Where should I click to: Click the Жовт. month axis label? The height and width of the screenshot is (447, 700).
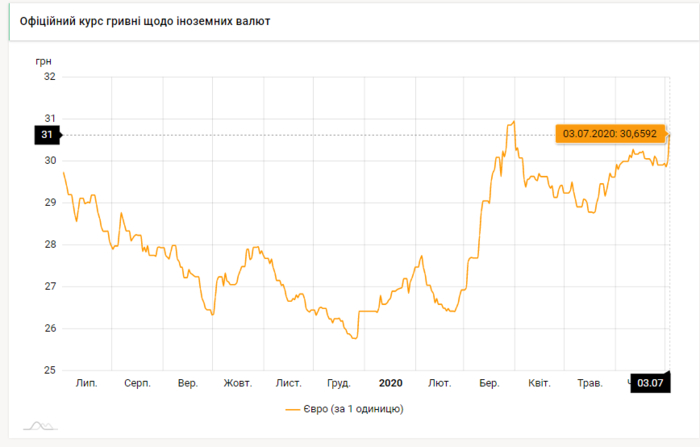coord(238,383)
